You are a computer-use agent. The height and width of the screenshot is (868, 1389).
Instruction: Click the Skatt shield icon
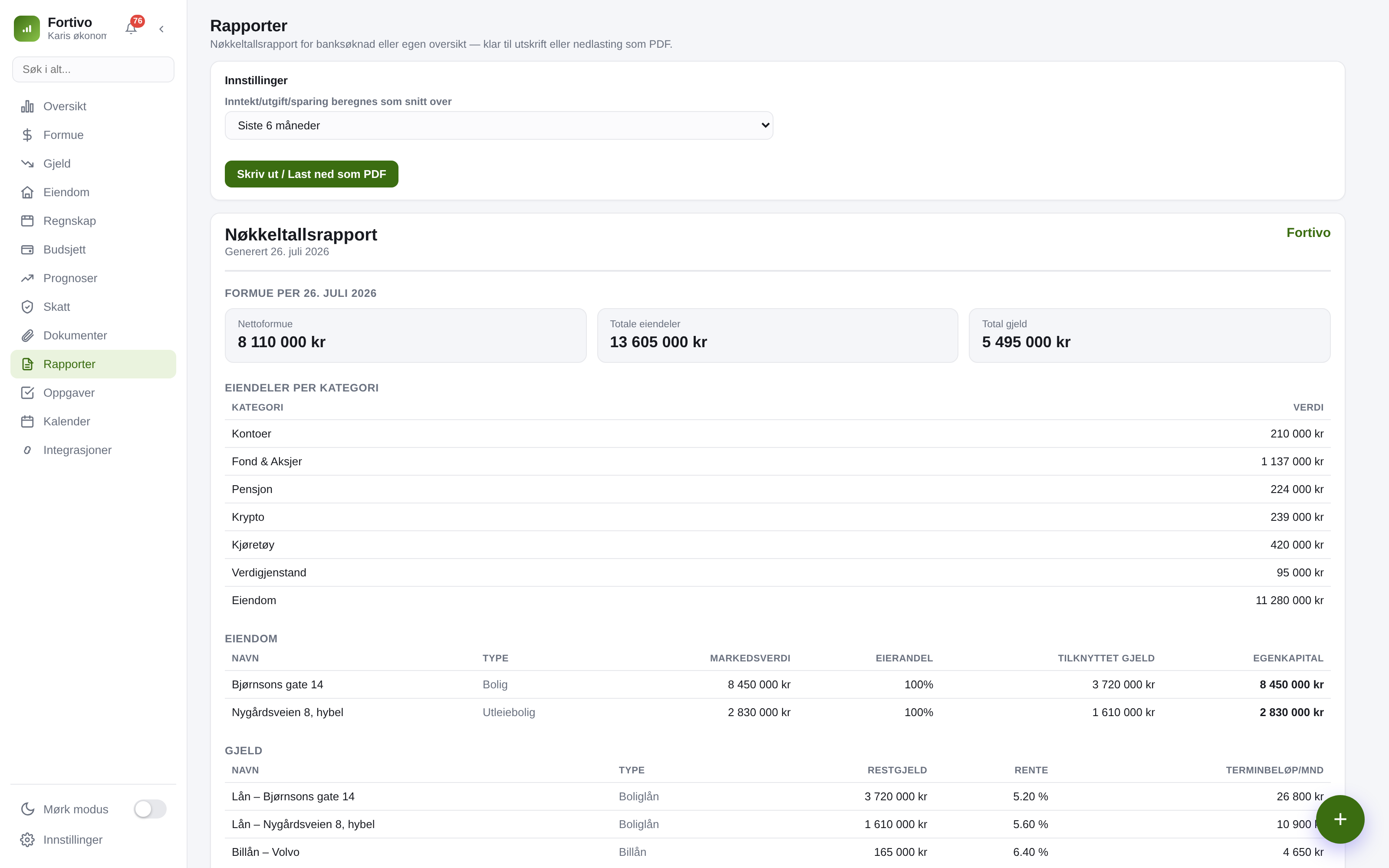tap(27, 307)
